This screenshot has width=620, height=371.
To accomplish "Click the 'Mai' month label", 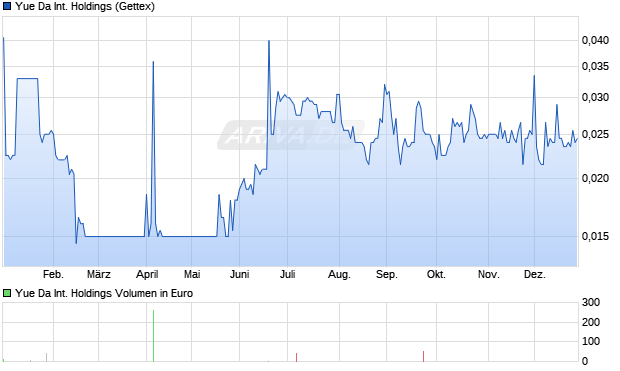I will pos(192,274).
